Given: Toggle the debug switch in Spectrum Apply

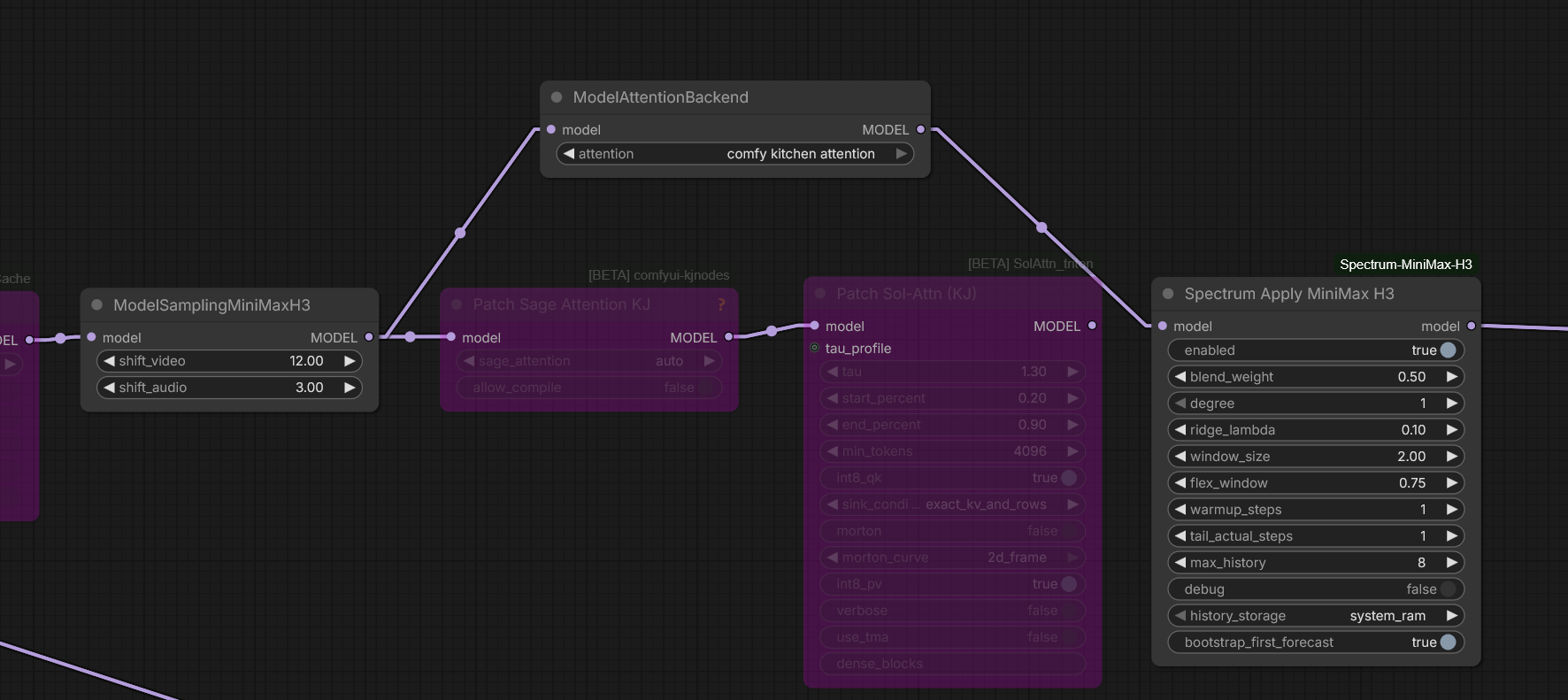Looking at the screenshot, I should (x=1448, y=589).
